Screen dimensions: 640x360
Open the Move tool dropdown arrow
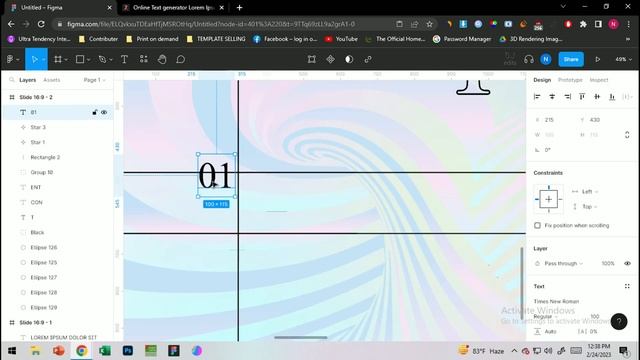click(x=43, y=60)
